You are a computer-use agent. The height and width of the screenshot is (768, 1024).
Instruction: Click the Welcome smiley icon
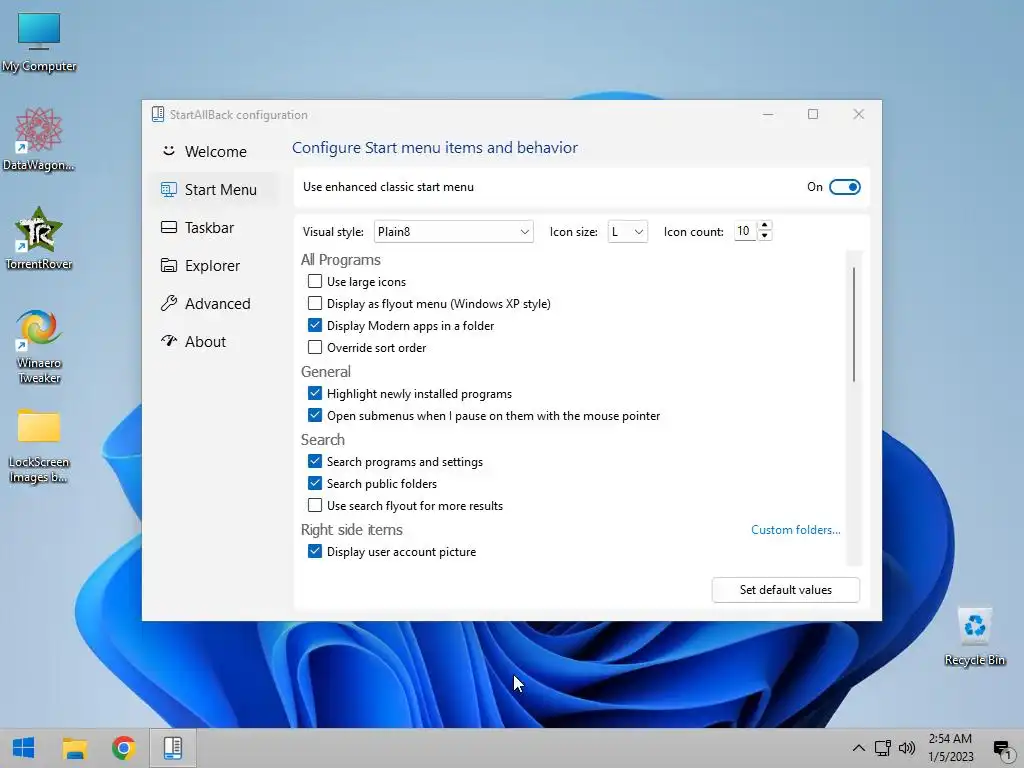pos(168,151)
